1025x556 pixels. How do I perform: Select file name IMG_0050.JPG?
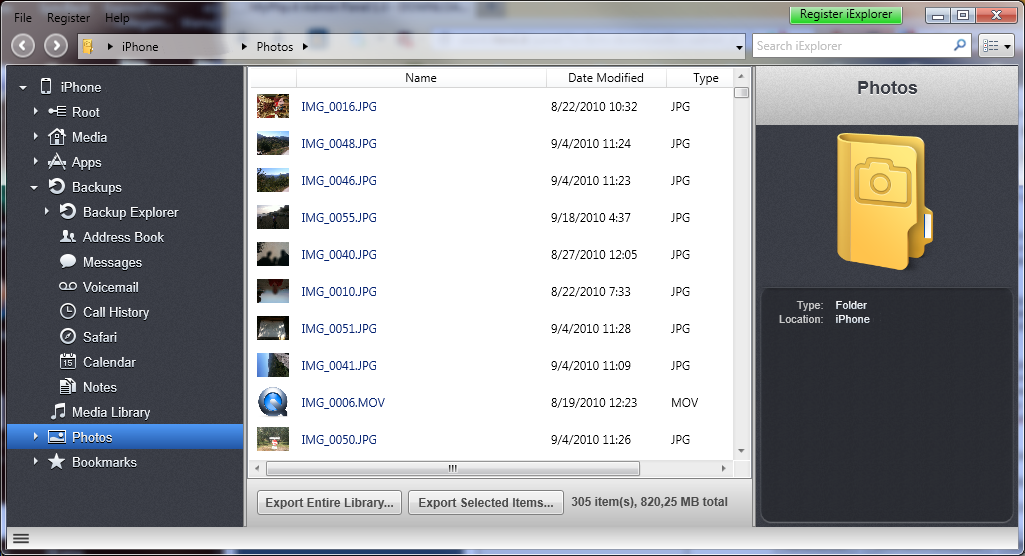click(339, 440)
